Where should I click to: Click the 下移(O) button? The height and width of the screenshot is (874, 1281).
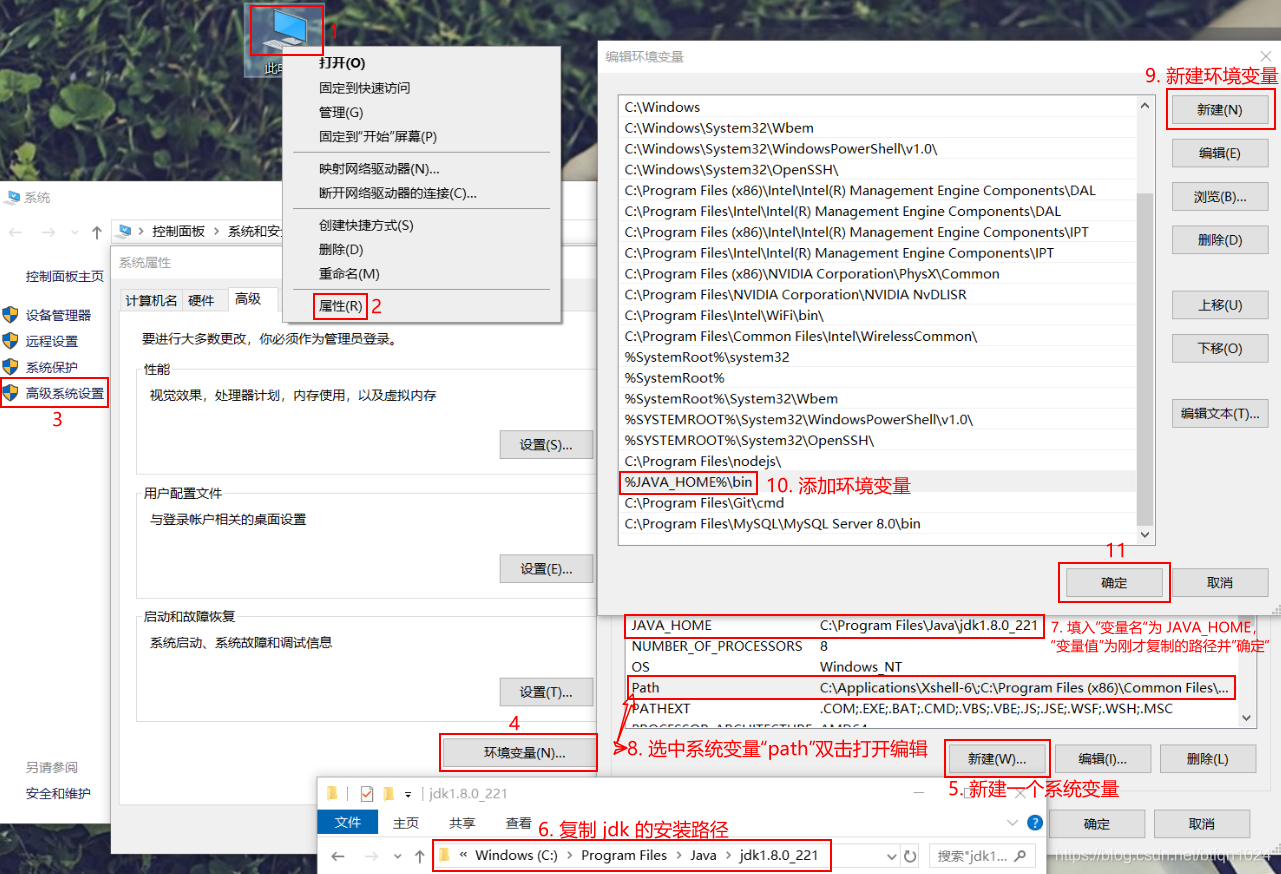(x=1220, y=348)
